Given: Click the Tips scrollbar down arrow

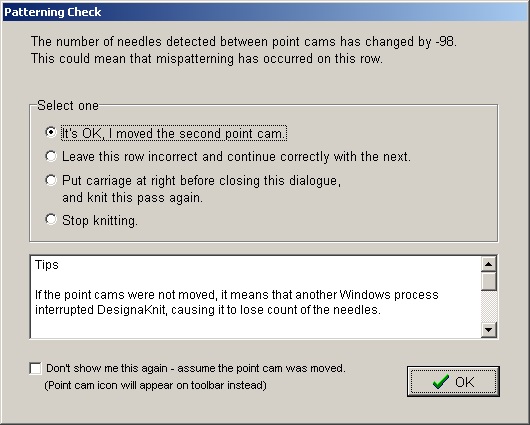Looking at the screenshot, I should point(488,330).
